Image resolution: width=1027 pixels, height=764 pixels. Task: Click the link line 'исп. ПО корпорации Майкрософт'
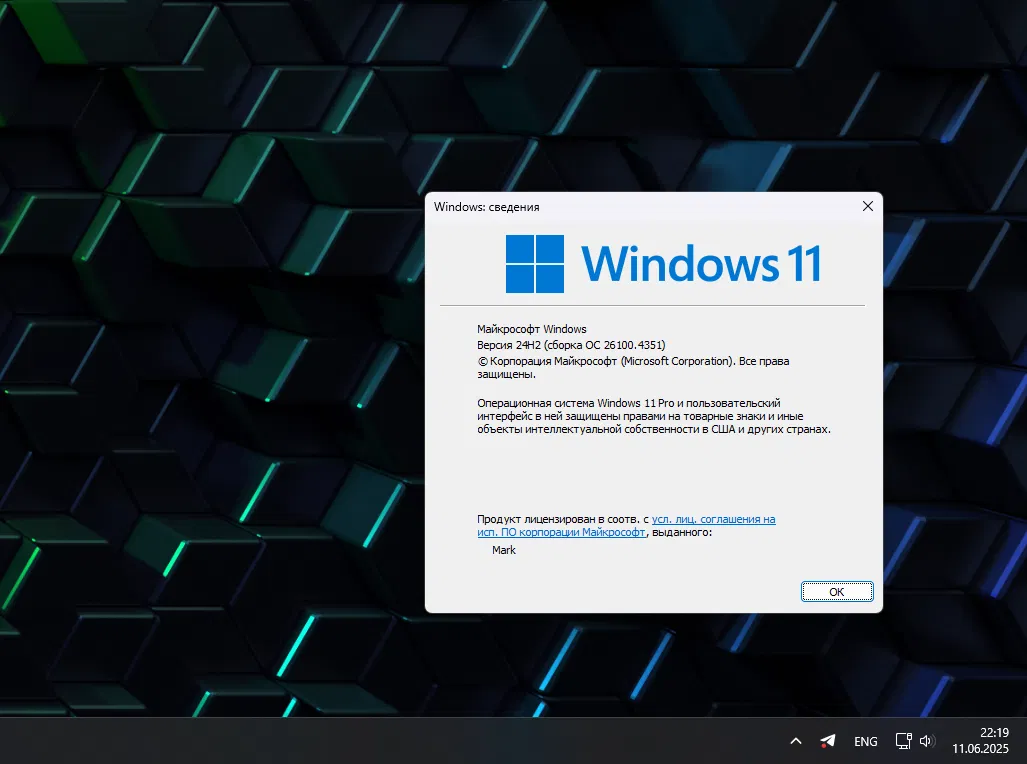coord(562,532)
